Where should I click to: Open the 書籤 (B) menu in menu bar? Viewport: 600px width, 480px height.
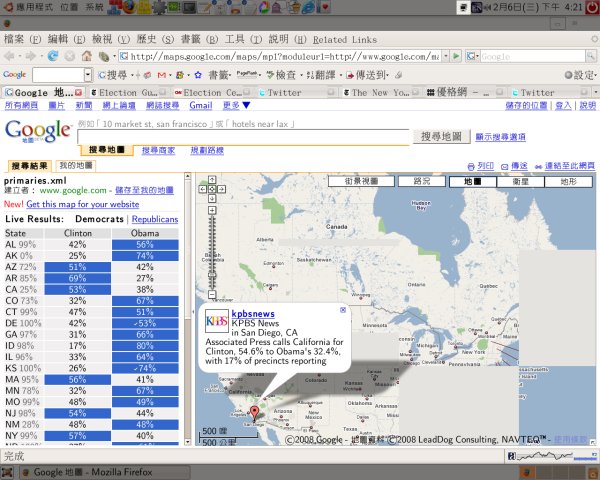199,39
